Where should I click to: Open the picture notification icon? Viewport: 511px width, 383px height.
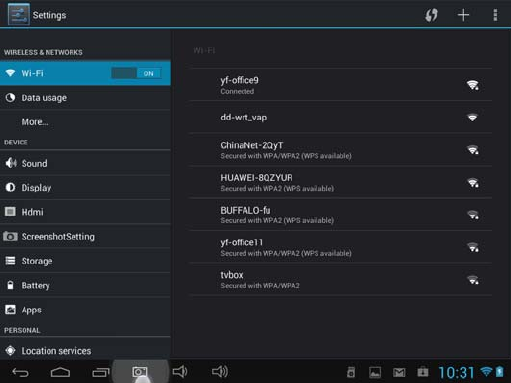click(375, 372)
